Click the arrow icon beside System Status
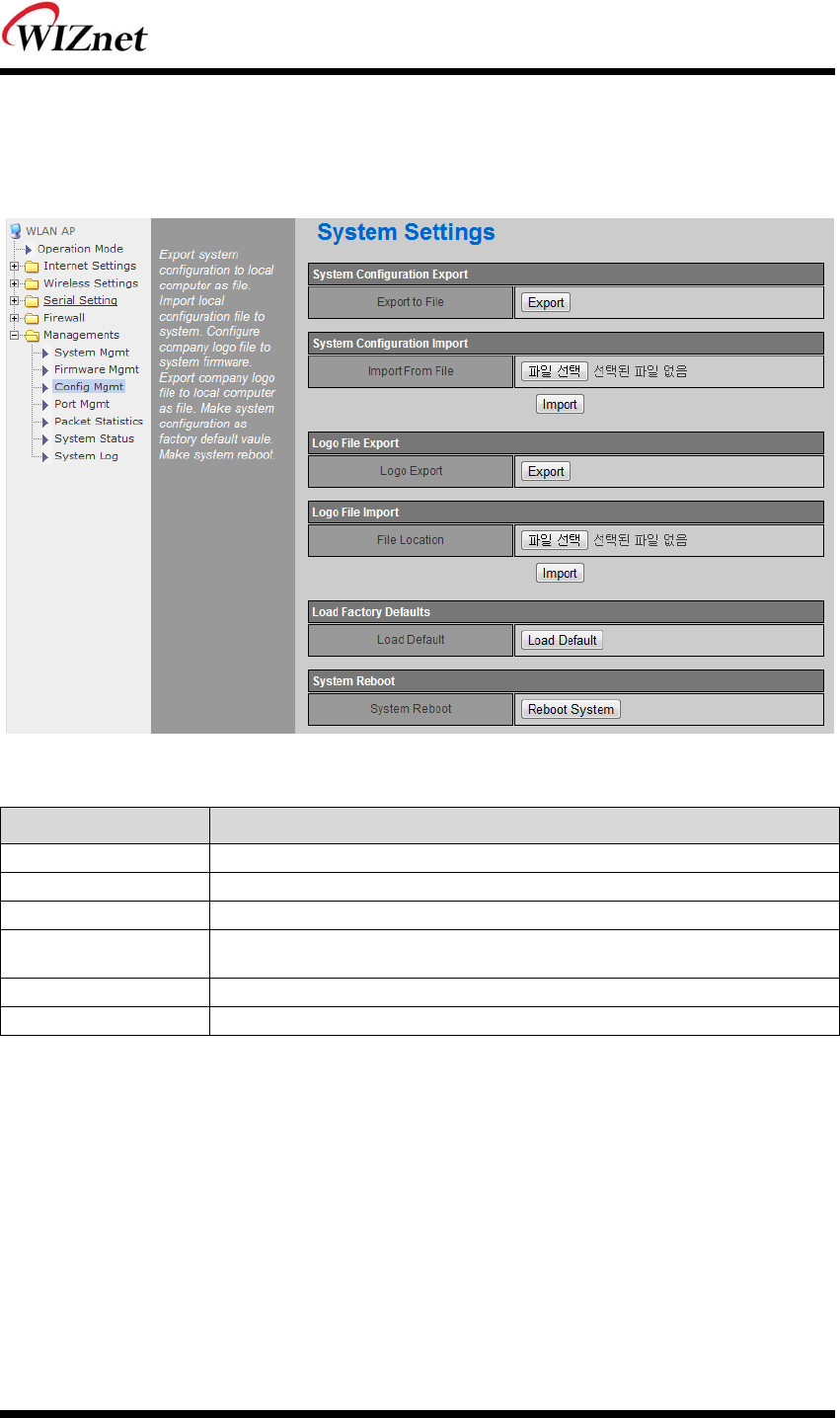This screenshot has width=840, height=1418. click(x=45, y=438)
